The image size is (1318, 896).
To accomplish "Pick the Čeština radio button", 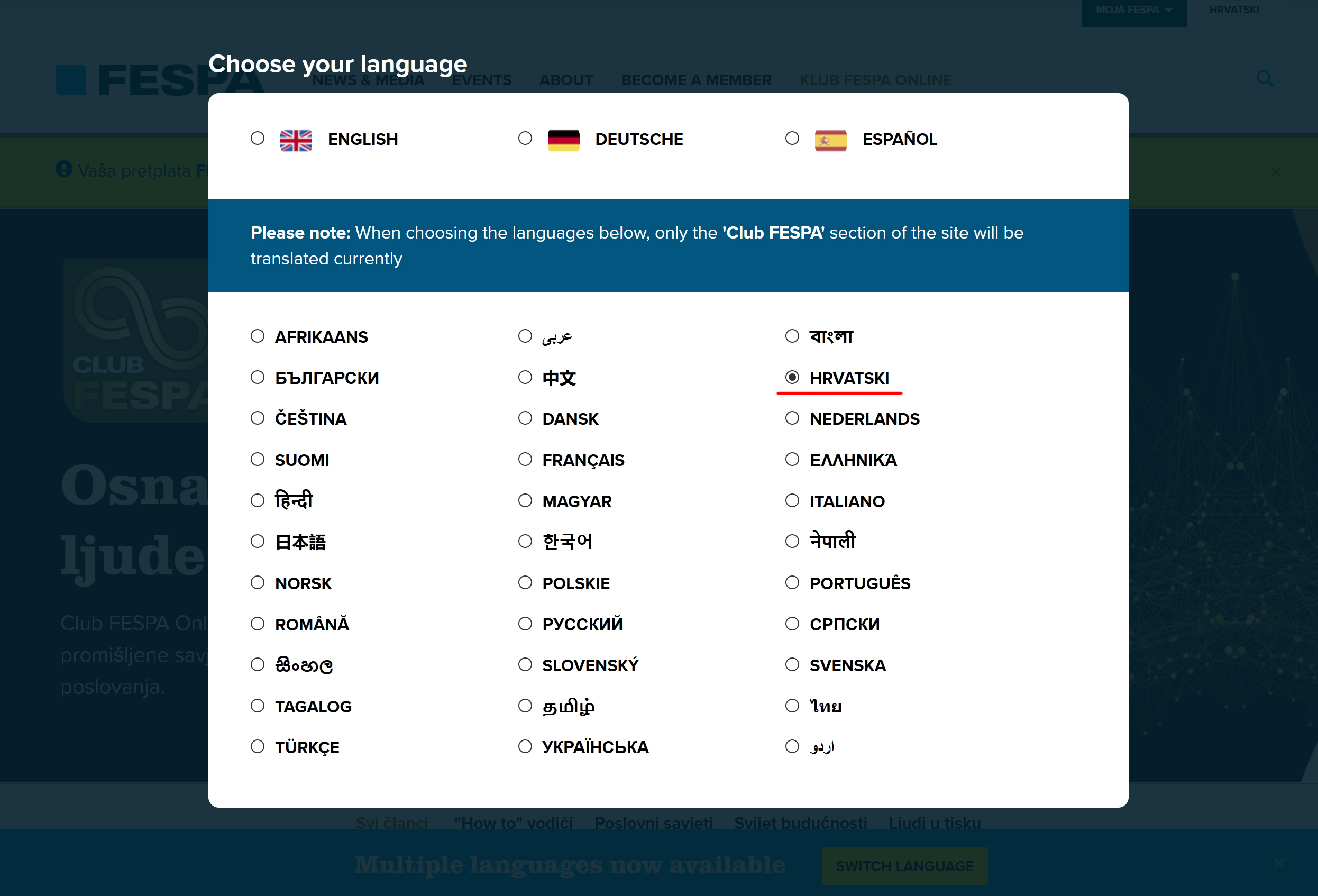I will [258, 418].
